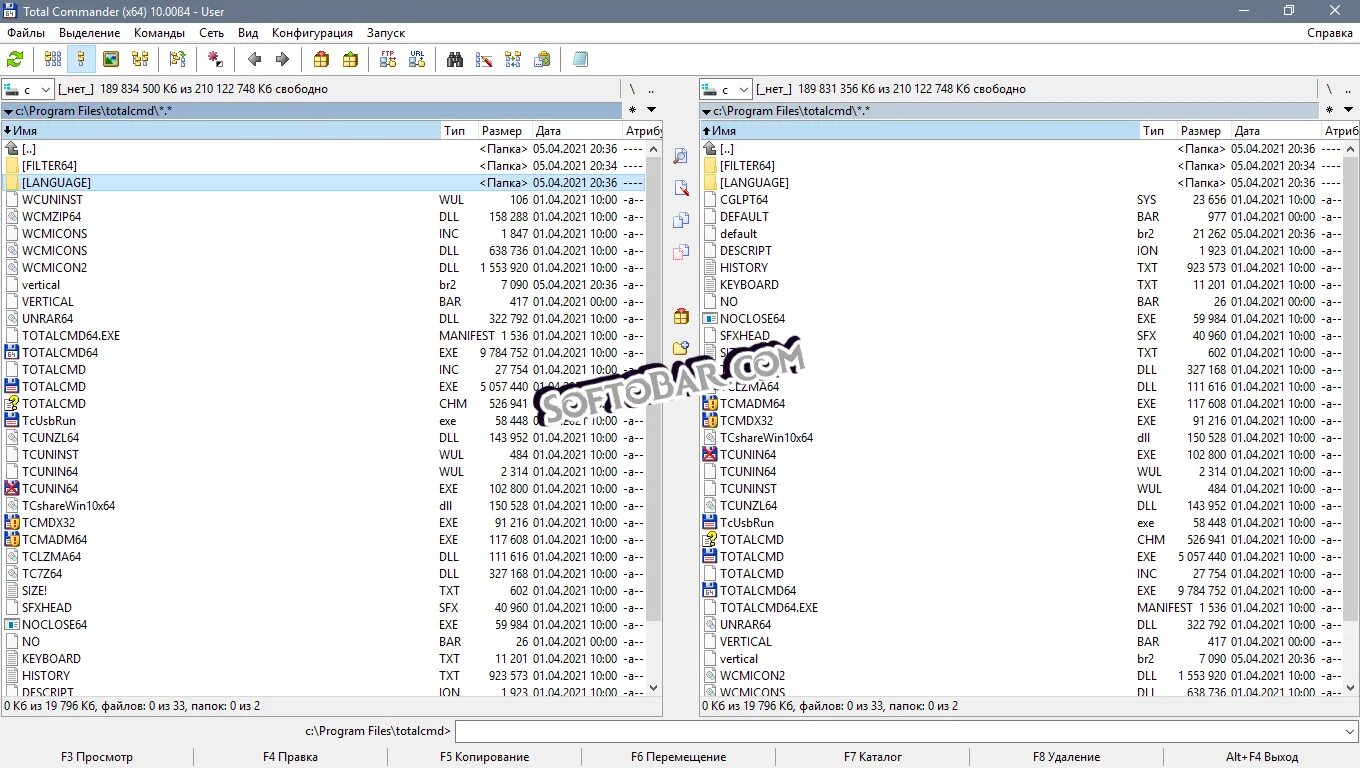Click the F6 Перемещение button
1360x768 pixels.
click(x=679, y=757)
